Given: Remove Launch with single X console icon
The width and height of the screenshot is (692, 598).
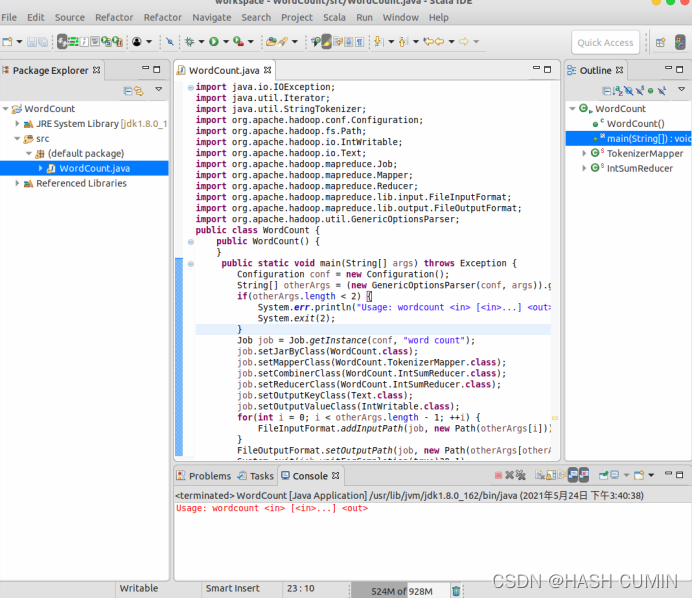Looking at the screenshot, I should pos(510,475).
